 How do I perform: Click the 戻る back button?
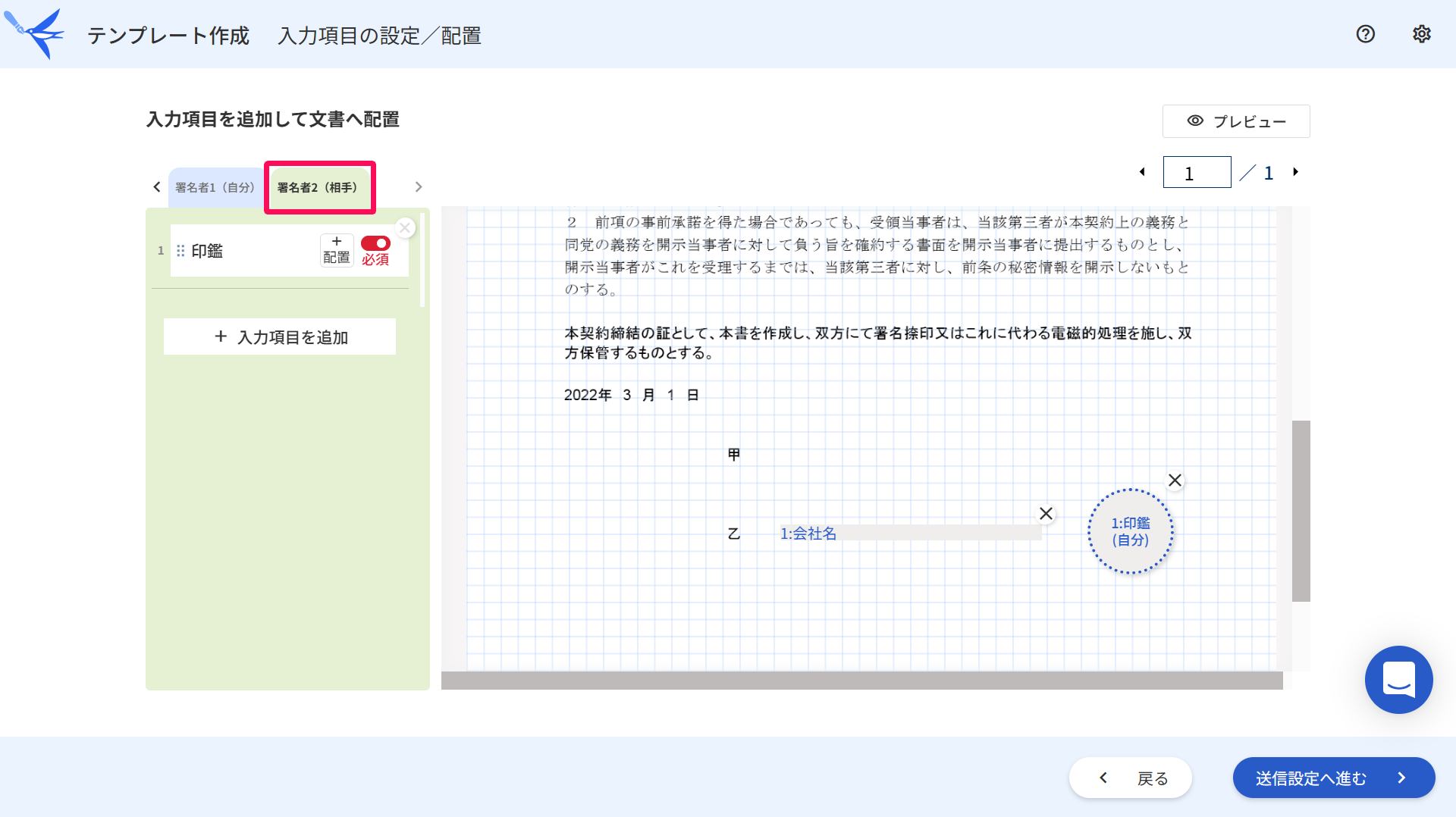[1131, 778]
